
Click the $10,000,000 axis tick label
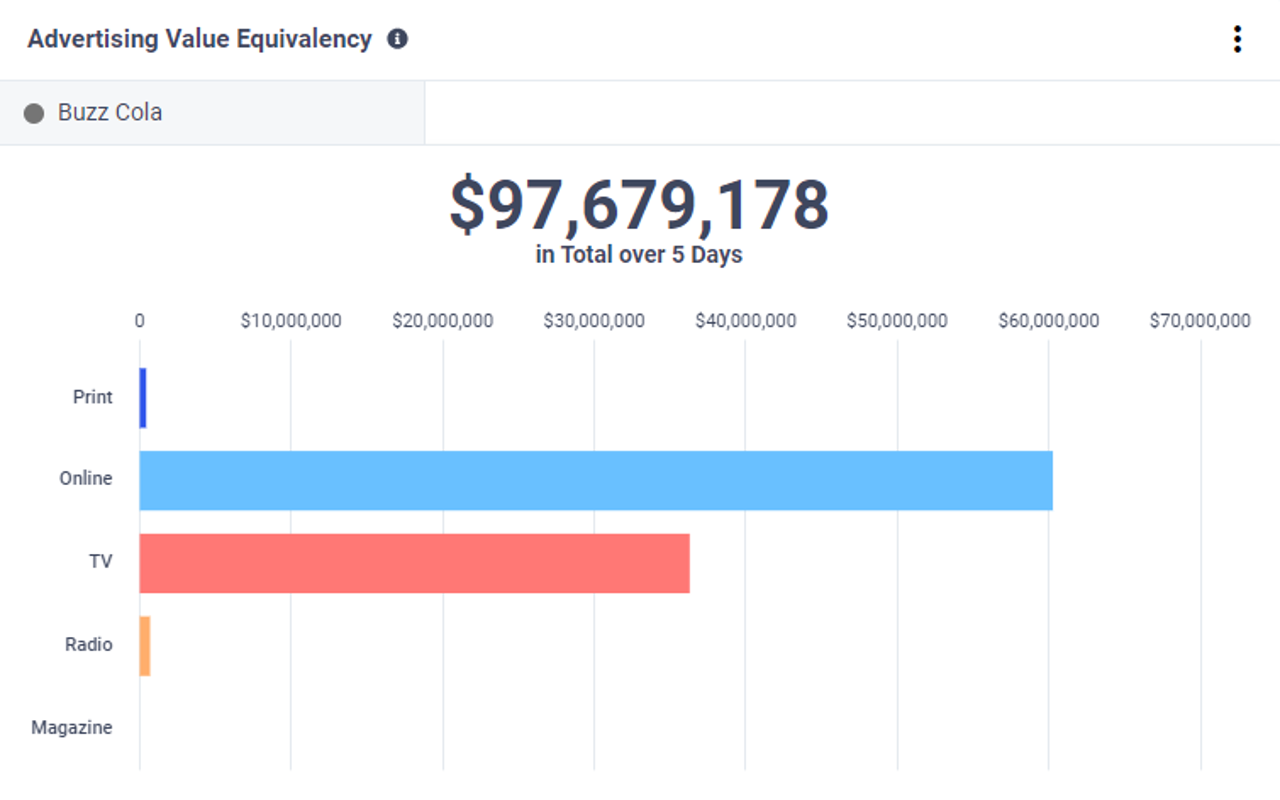pyautogui.click(x=291, y=321)
